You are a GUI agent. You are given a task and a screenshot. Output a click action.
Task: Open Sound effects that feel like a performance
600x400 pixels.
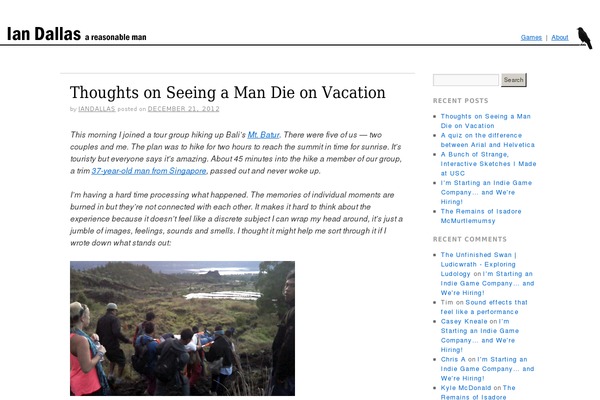tap(484, 307)
